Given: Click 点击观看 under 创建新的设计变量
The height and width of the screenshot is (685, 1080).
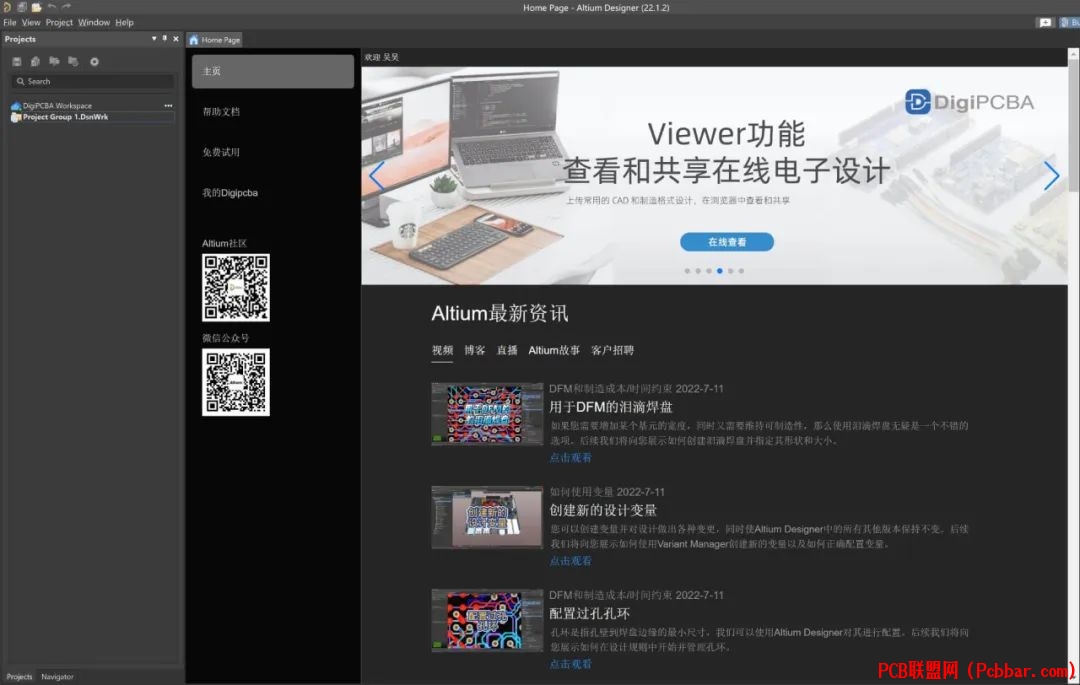Looking at the screenshot, I should point(570,560).
